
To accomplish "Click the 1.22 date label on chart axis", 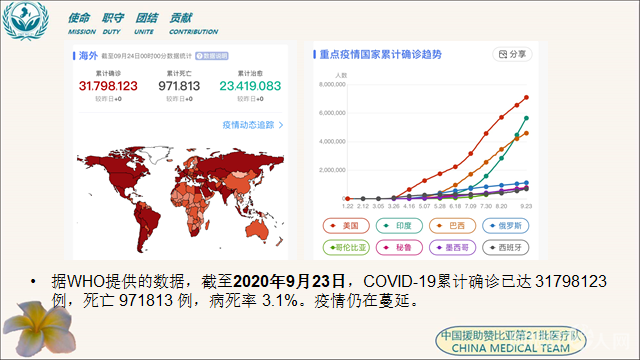I will [347, 206].
